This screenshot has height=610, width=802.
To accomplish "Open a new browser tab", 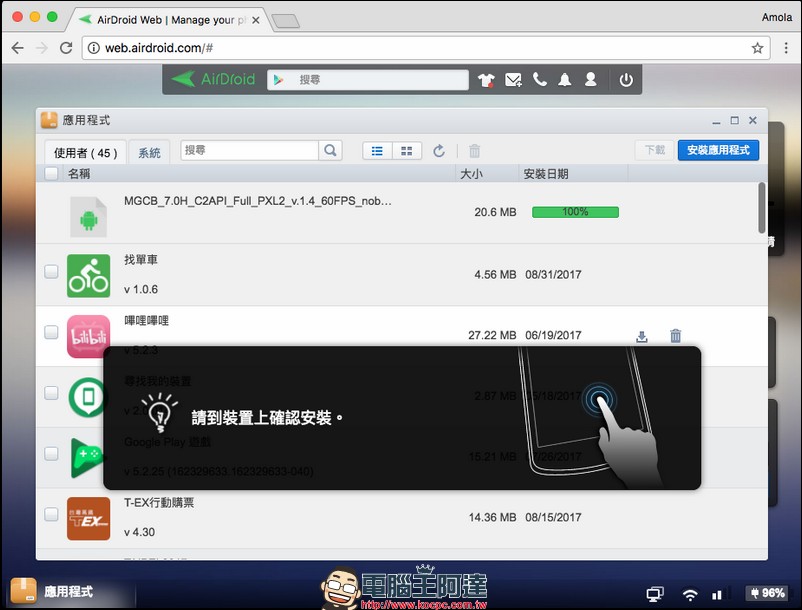I will pos(285,21).
